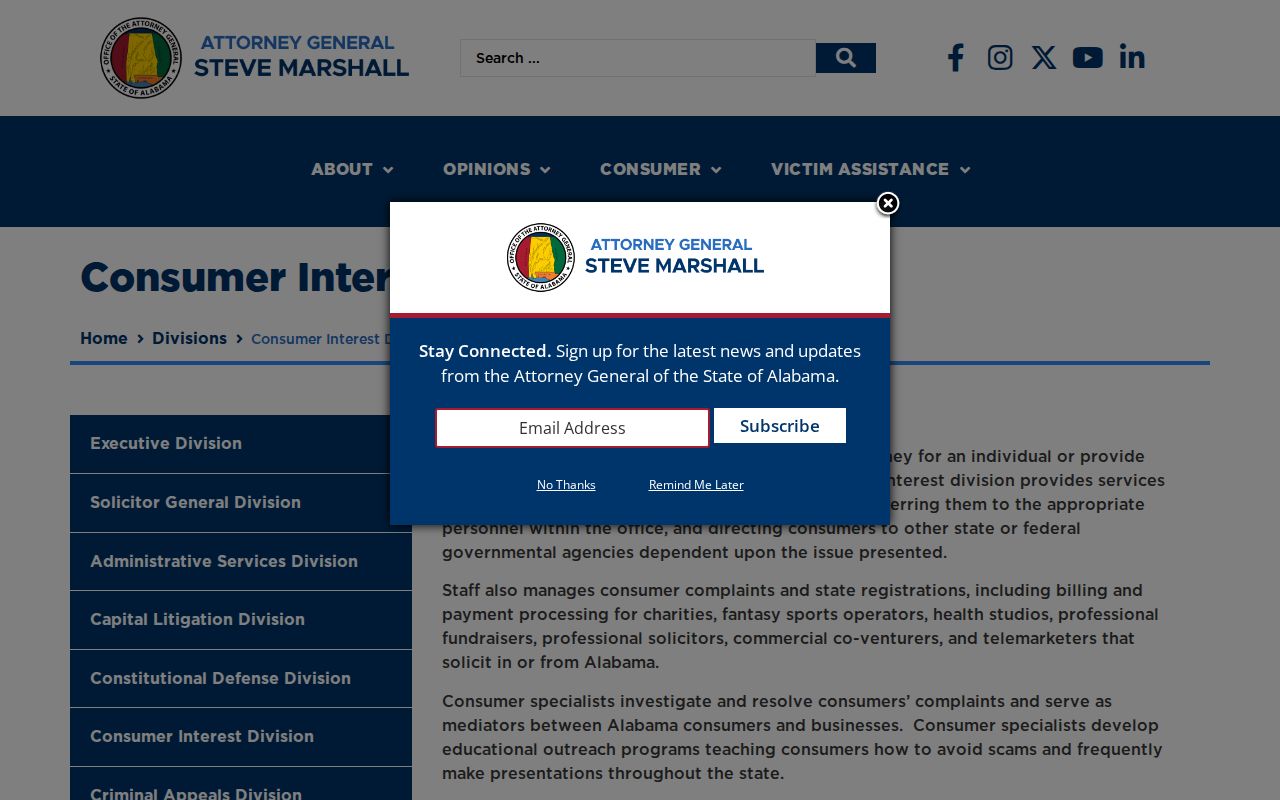Image resolution: width=1280 pixels, height=800 pixels.
Task: Expand the Opinions menu chevron
Action: (x=545, y=170)
